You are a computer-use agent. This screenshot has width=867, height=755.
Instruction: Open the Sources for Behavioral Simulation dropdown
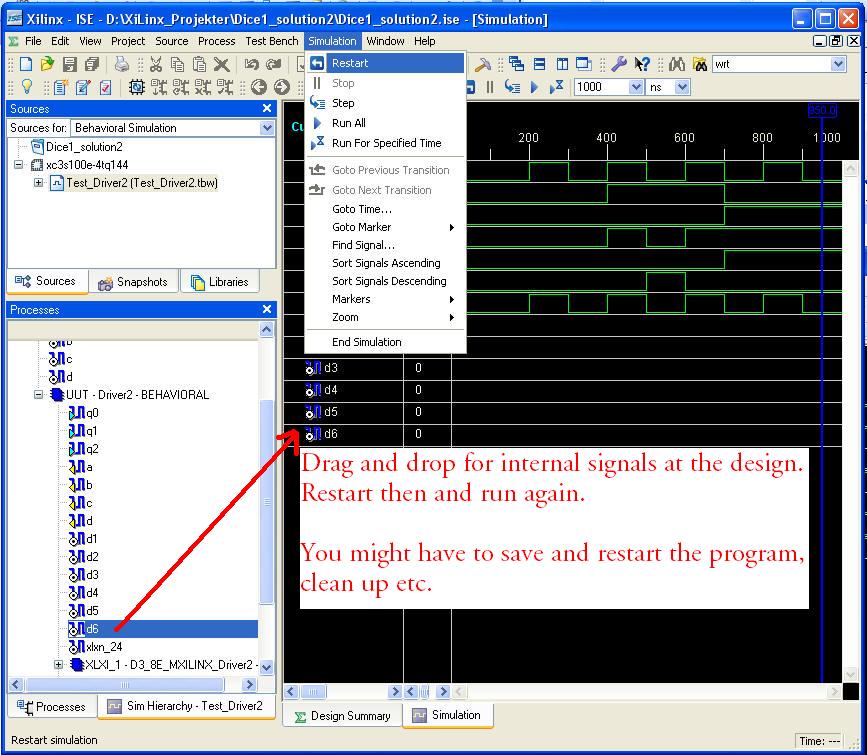click(x=267, y=128)
